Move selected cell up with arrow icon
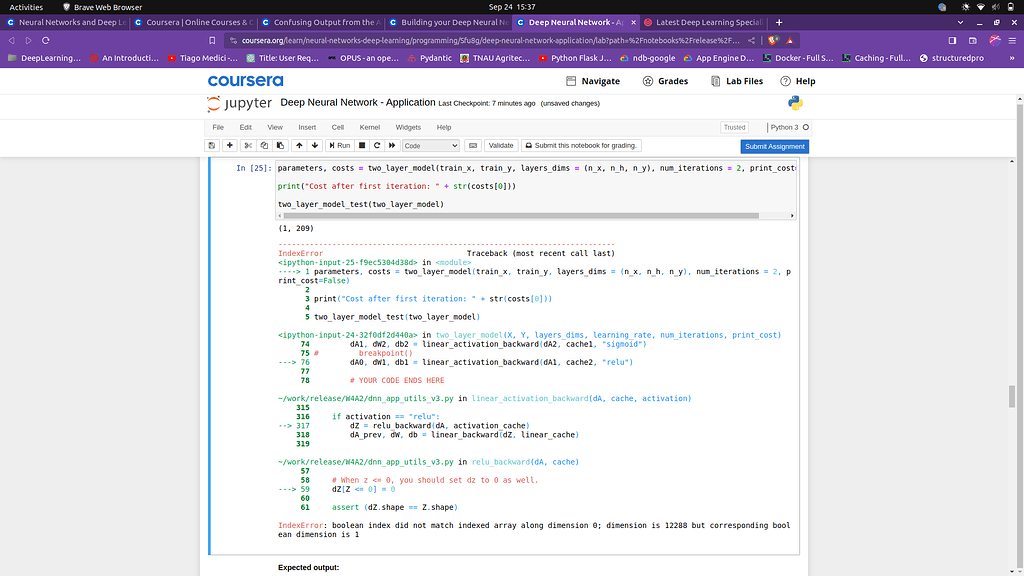 tap(299, 146)
